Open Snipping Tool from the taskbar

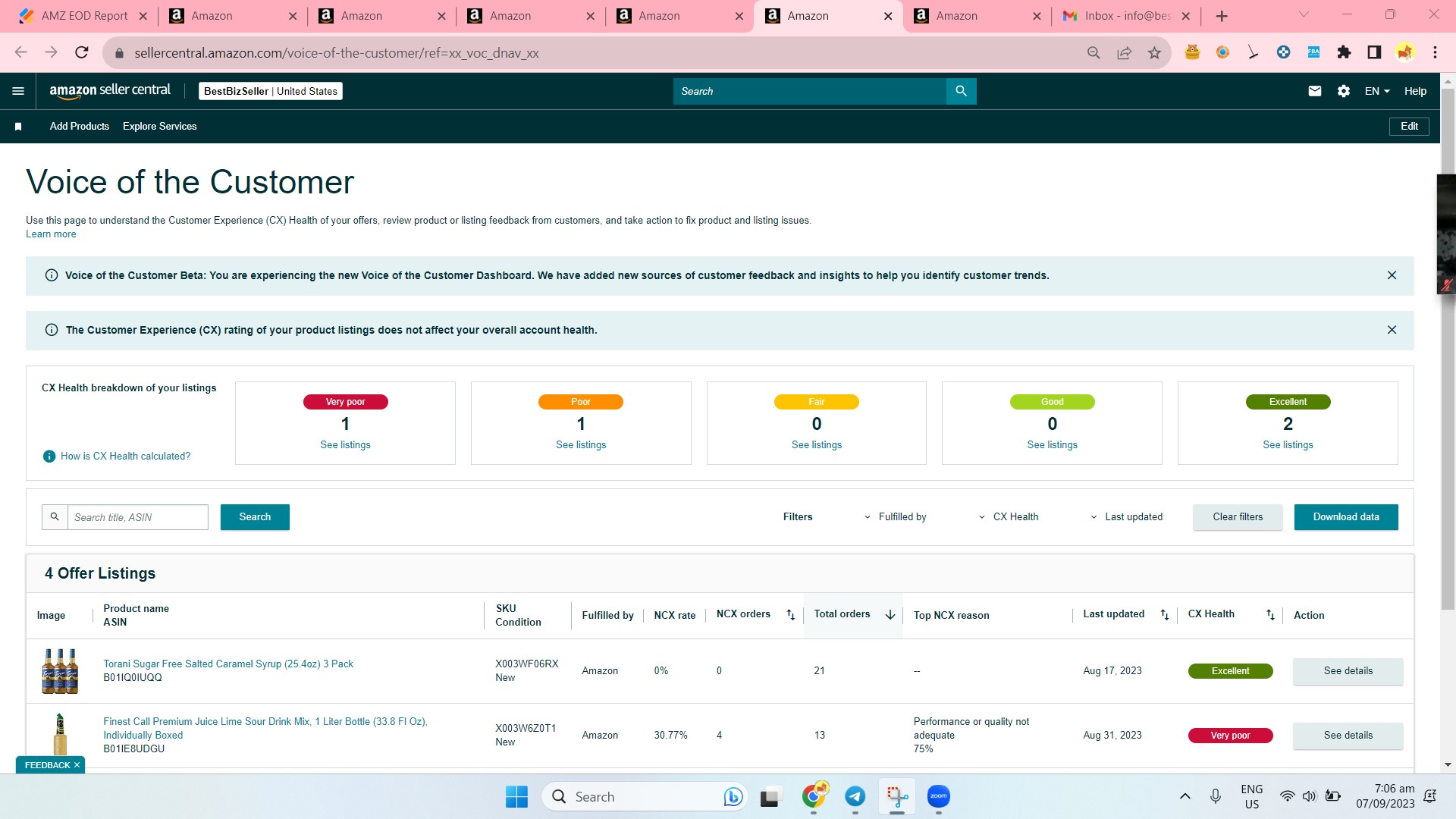click(897, 796)
